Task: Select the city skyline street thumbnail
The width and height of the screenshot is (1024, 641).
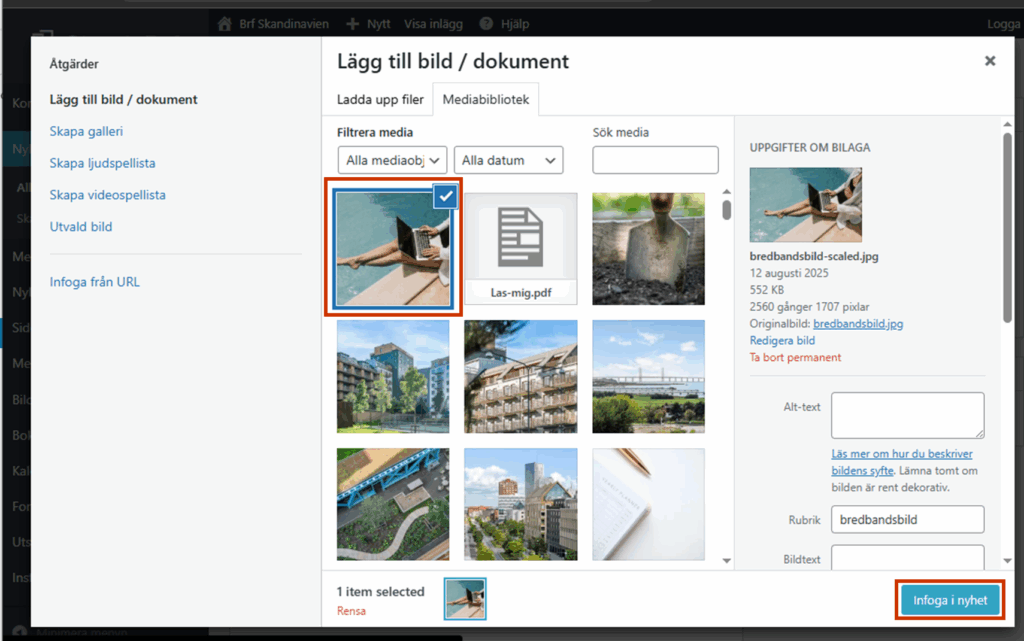Action: click(x=520, y=504)
